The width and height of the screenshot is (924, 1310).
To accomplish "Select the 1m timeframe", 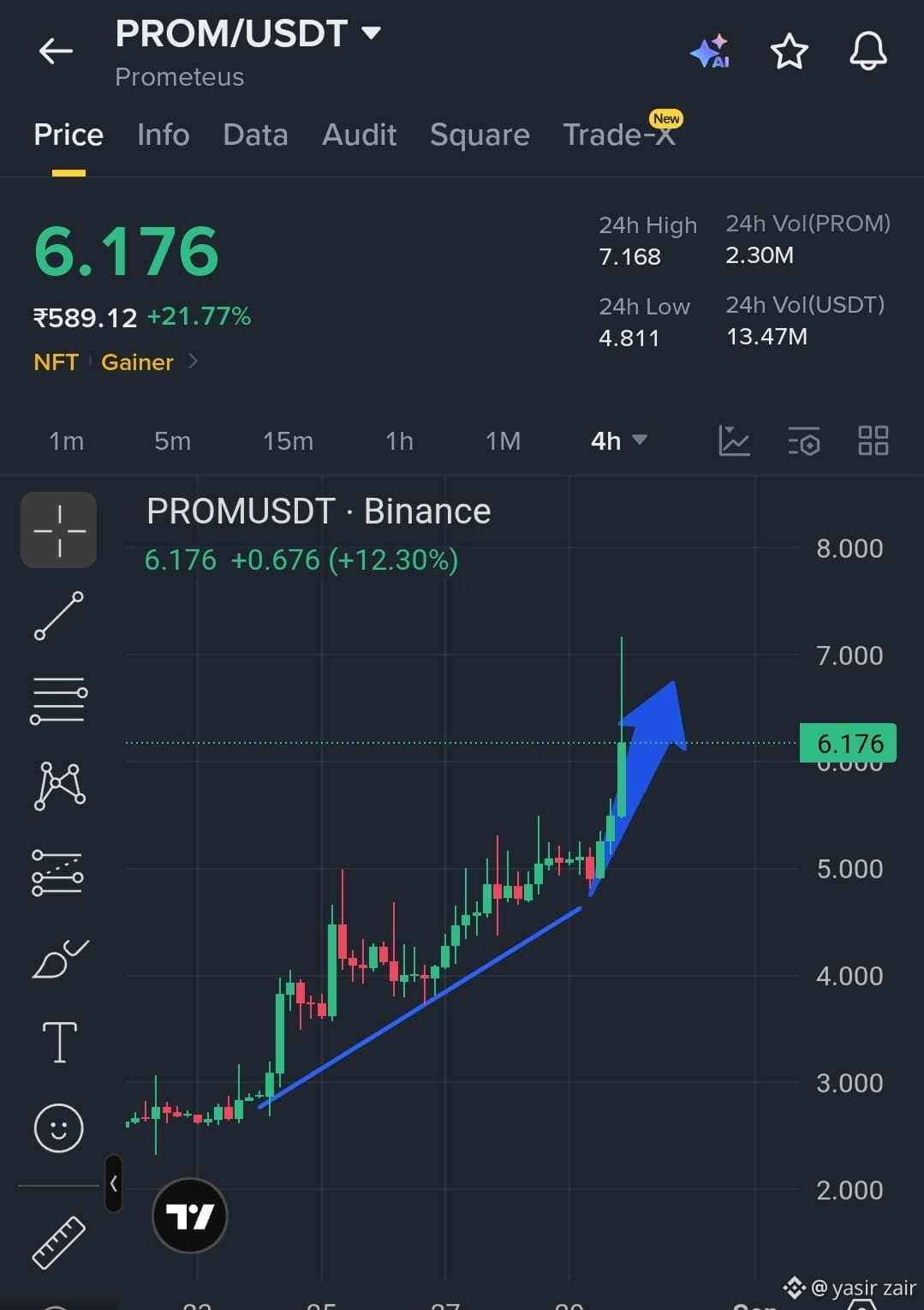I will point(67,440).
